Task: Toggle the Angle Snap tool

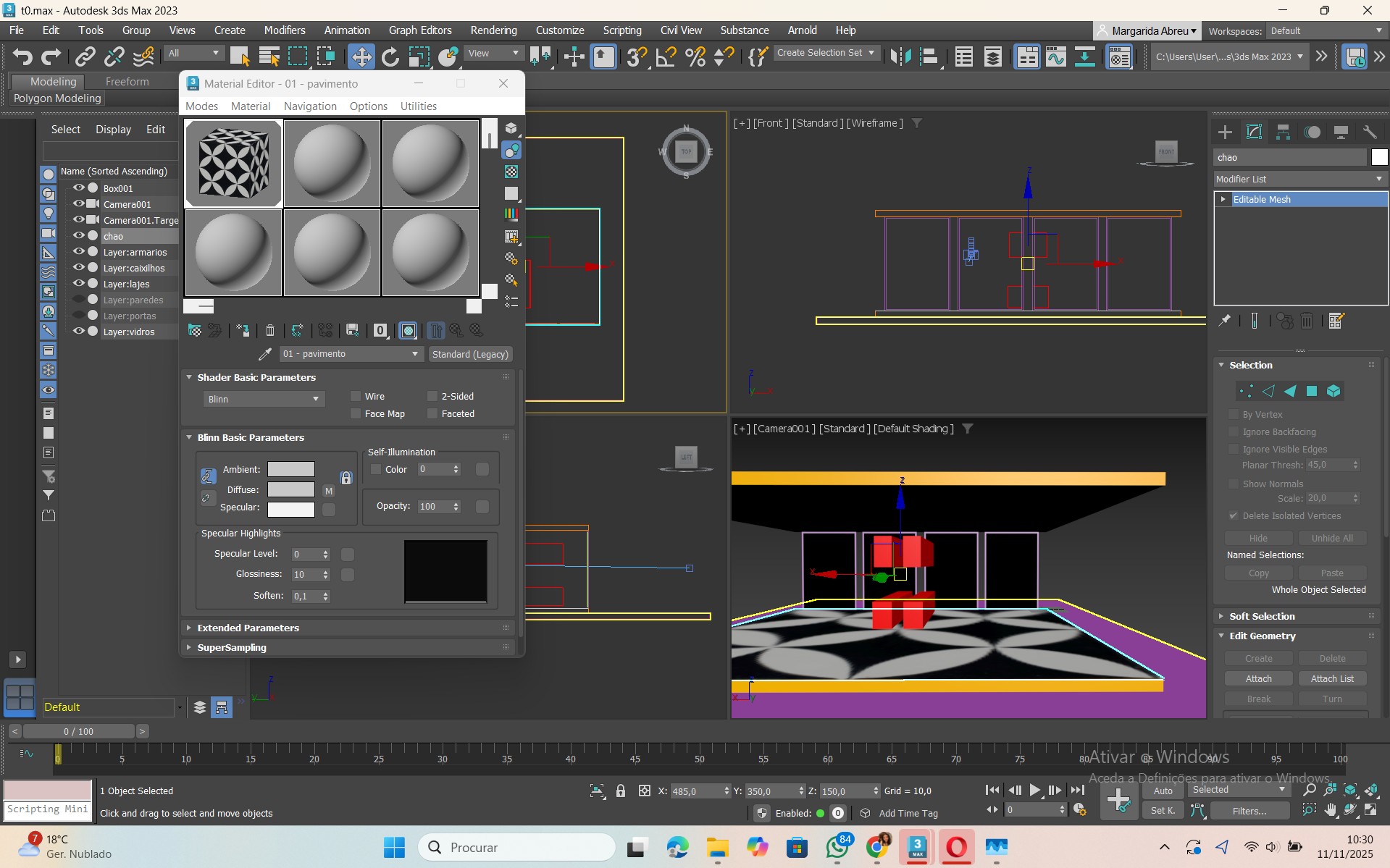Action: (666, 56)
